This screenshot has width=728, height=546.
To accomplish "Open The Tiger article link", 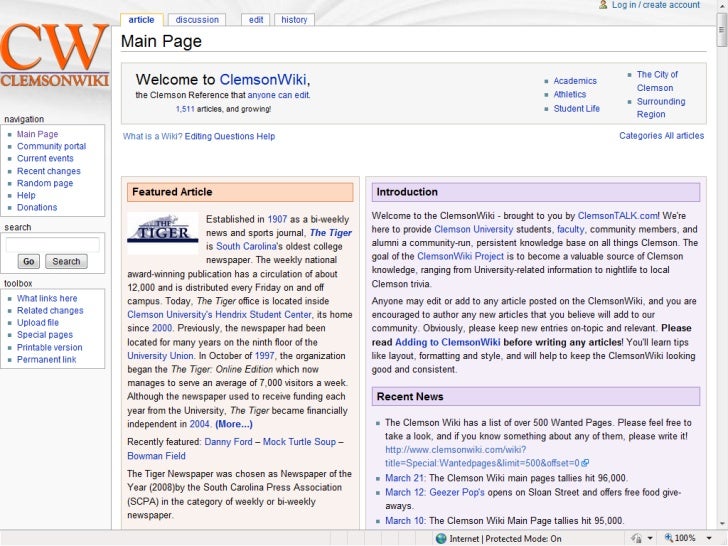I will (331, 233).
